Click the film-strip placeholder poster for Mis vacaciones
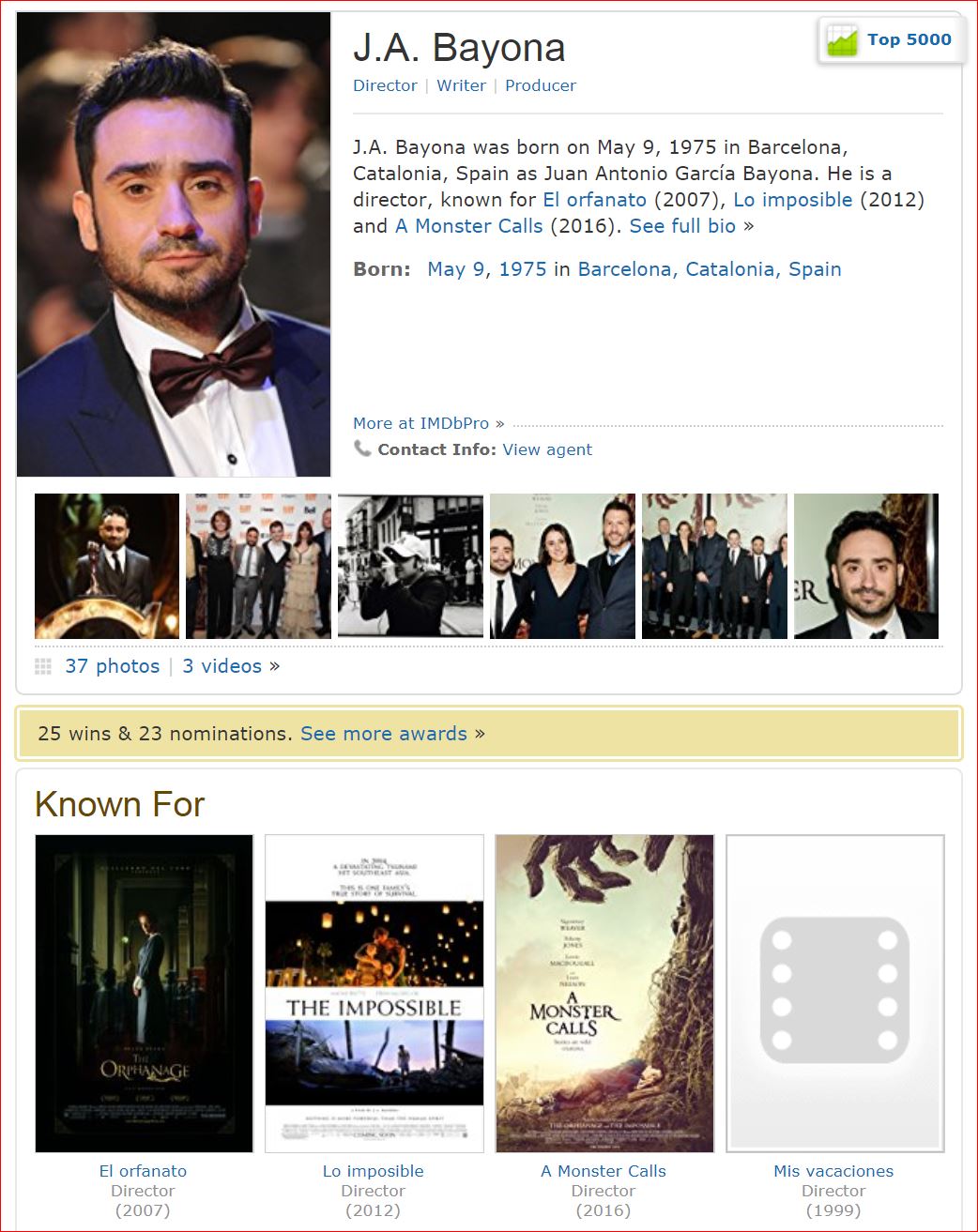Screen dimensions: 978x1232 pyautogui.click(x=834, y=993)
